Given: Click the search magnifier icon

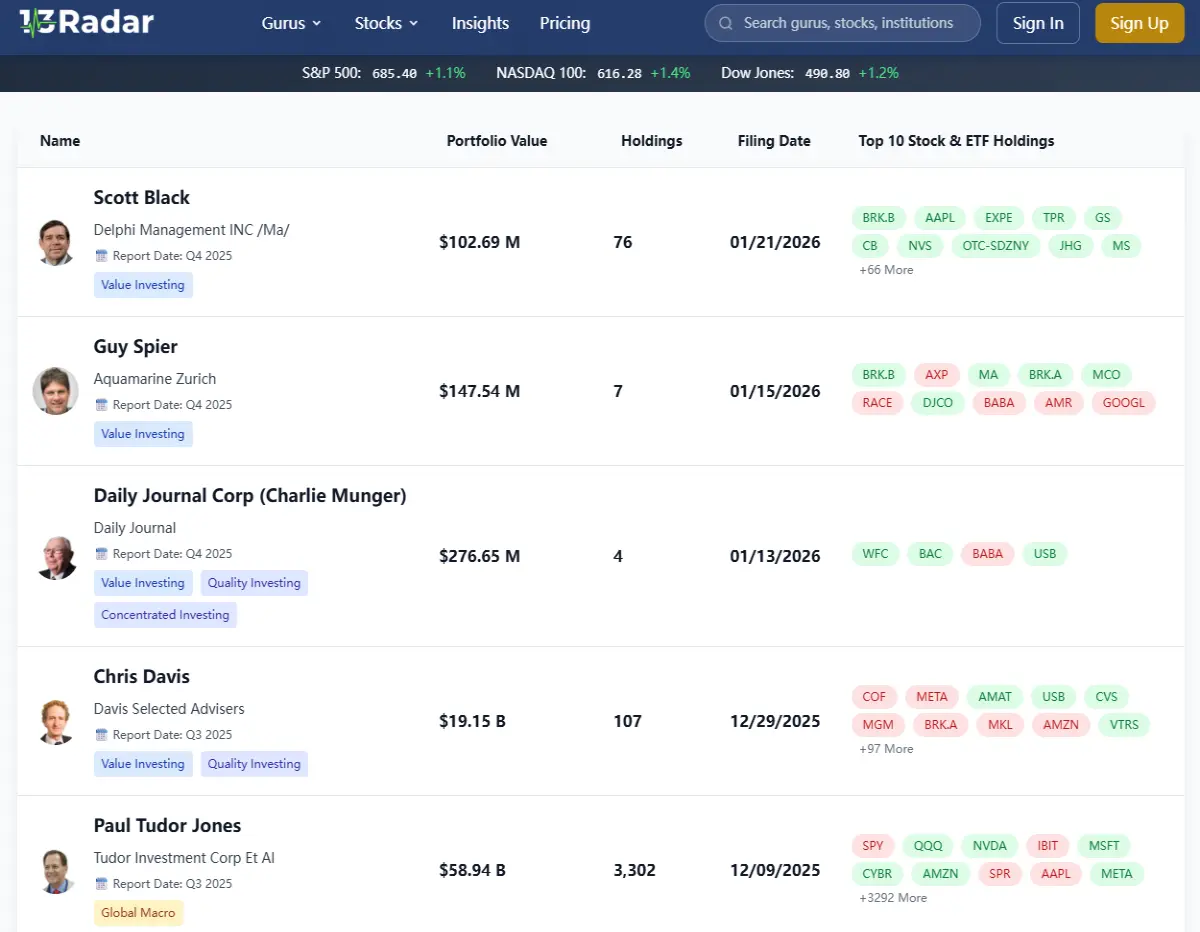Looking at the screenshot, I should [724, 23].
